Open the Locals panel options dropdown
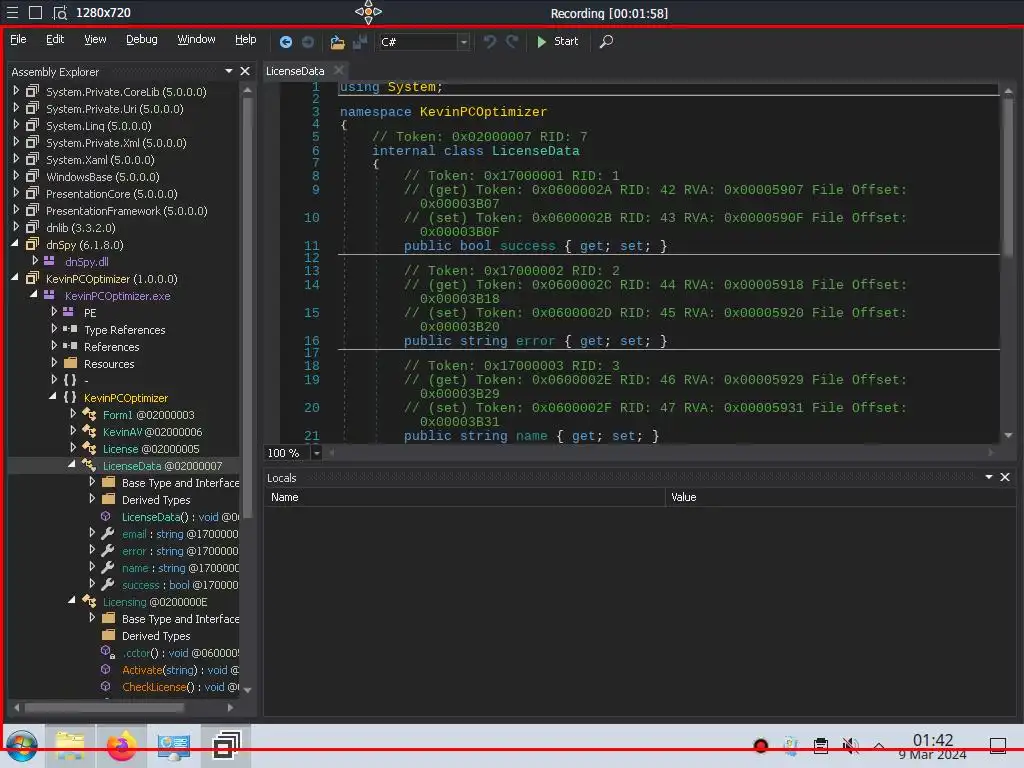Viewport: 1024px width, 768px height. click(989, 477)
